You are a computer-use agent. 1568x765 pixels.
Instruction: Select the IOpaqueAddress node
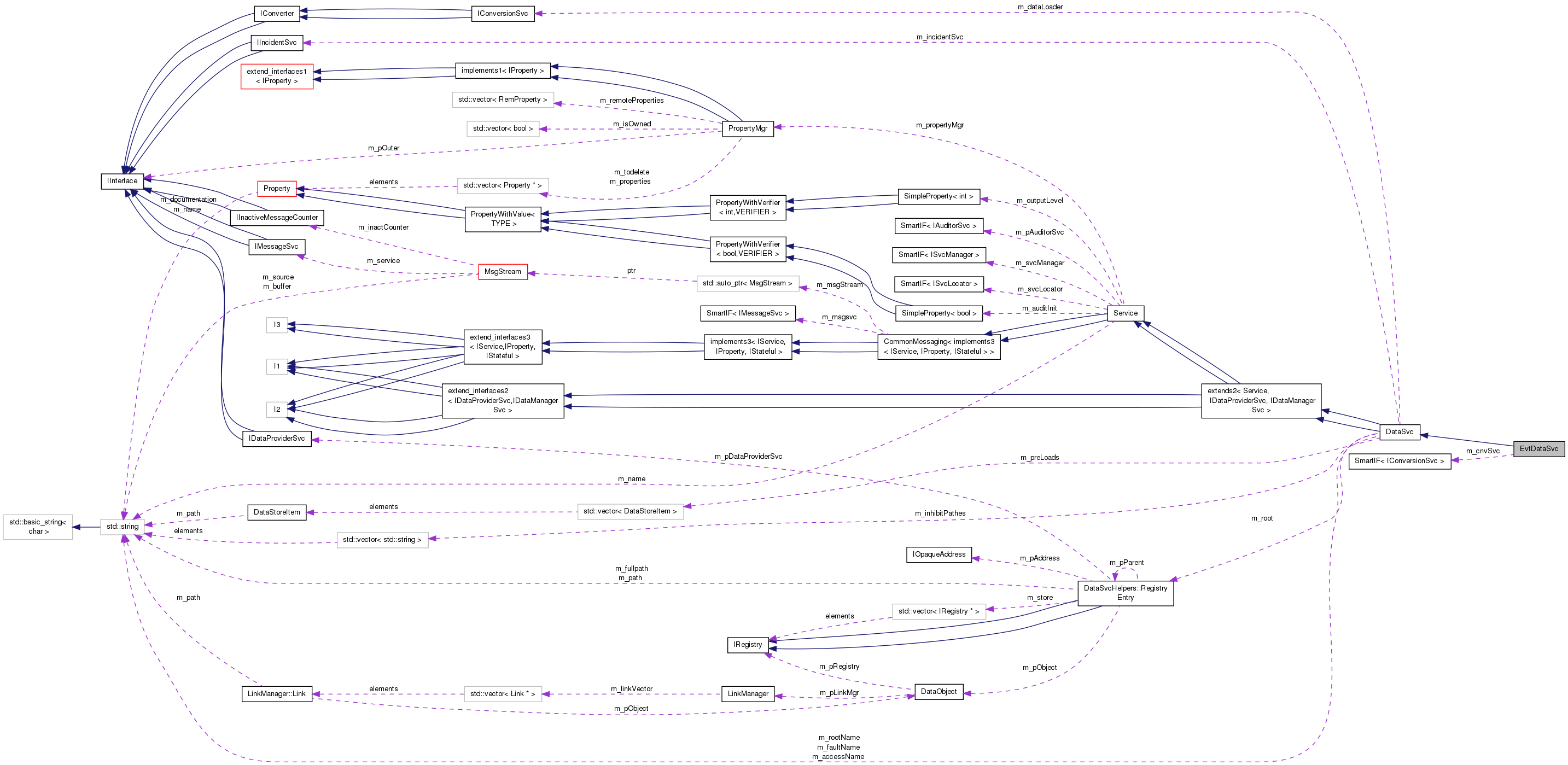(939, 554)
